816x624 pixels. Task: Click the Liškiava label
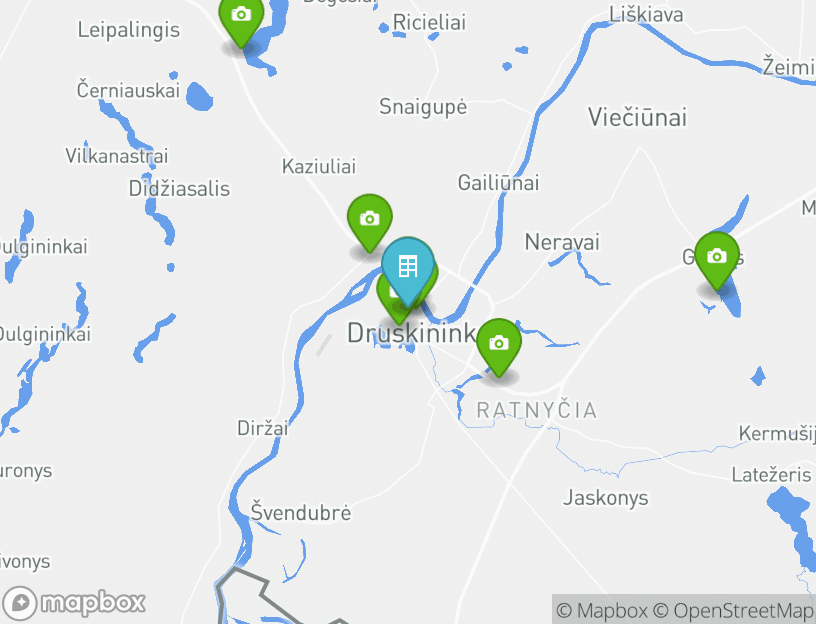[646, 15]
